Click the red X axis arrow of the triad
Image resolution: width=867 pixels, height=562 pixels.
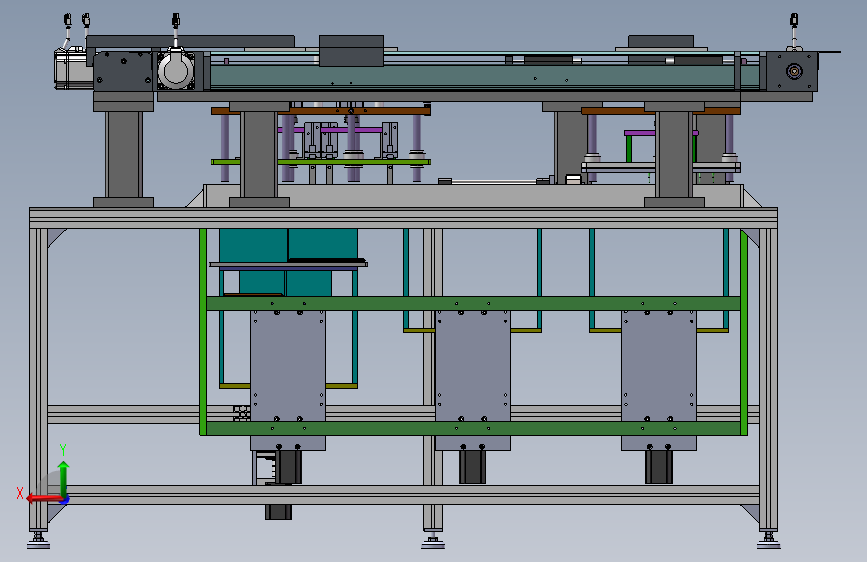44,498
